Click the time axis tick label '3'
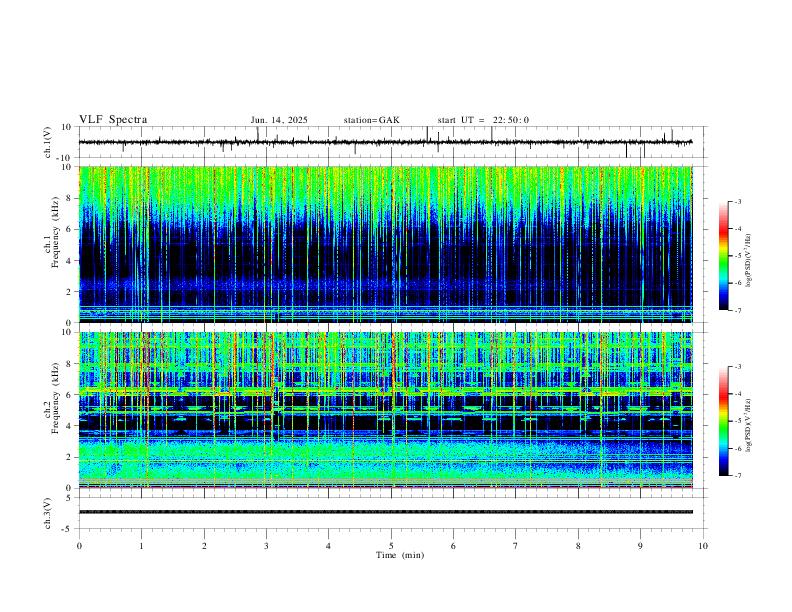 (266, 546)
